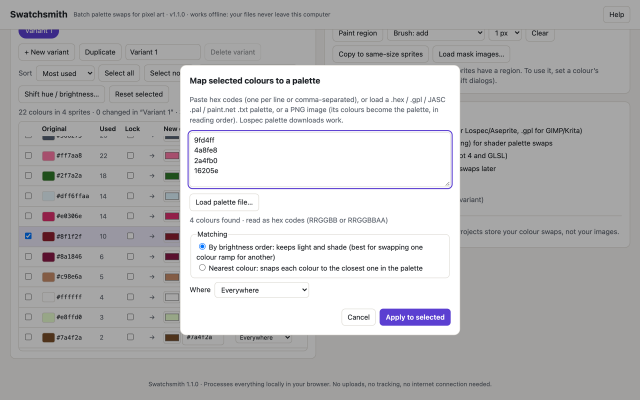Click the '4 colours found' status text
Screen dimensions: 640x400
tap(288, 220)
